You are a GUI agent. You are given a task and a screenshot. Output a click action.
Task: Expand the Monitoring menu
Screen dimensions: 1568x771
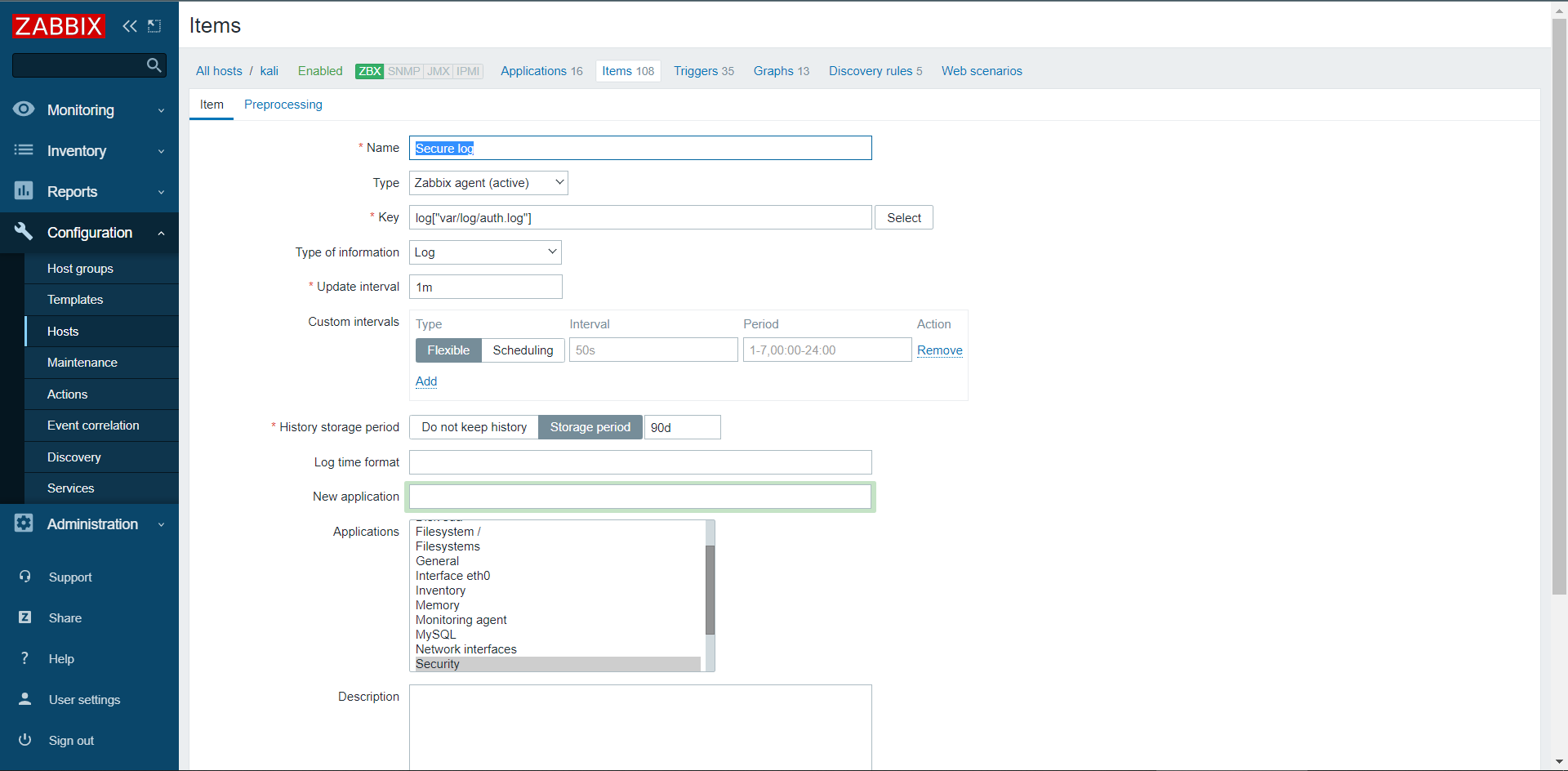coord(89,110)
